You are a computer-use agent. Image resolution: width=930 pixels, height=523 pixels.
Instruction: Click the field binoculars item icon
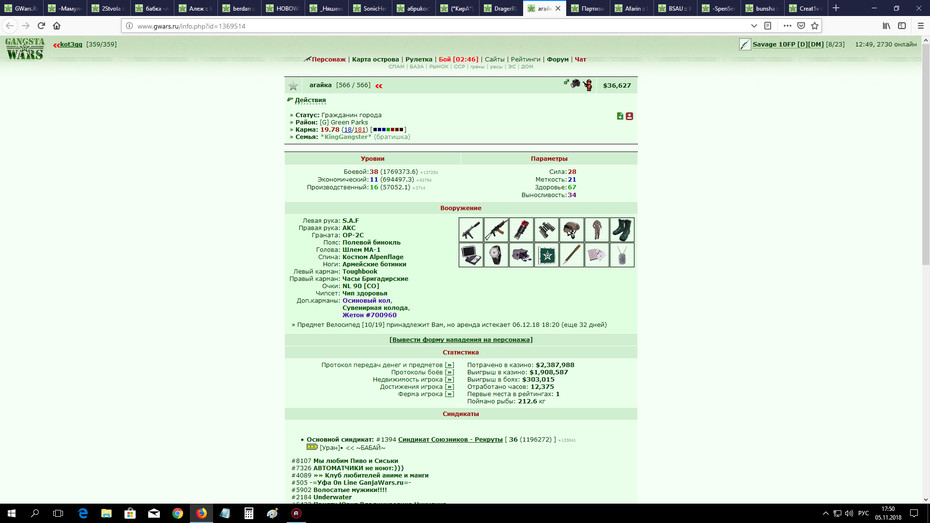(x=546, y=230)
